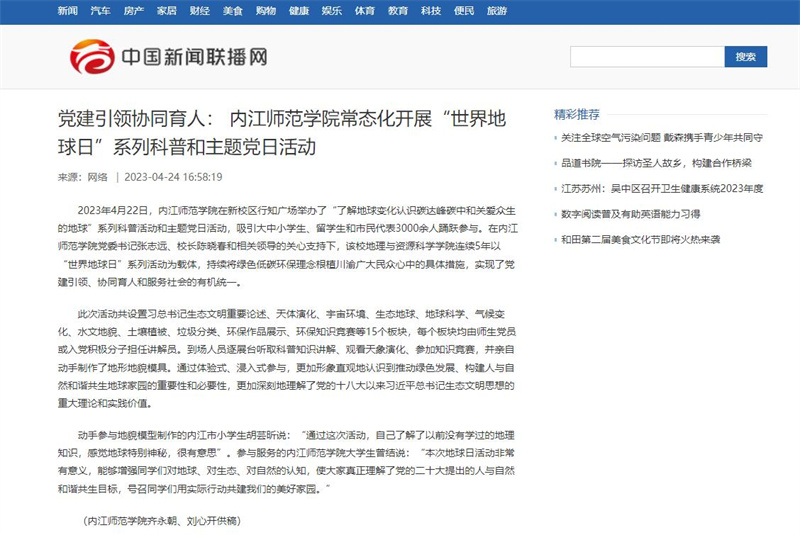Screen dimensions: 800x535
Task: Open the 关注全球空气污染问题 recommended article
Action: (661, 137)
